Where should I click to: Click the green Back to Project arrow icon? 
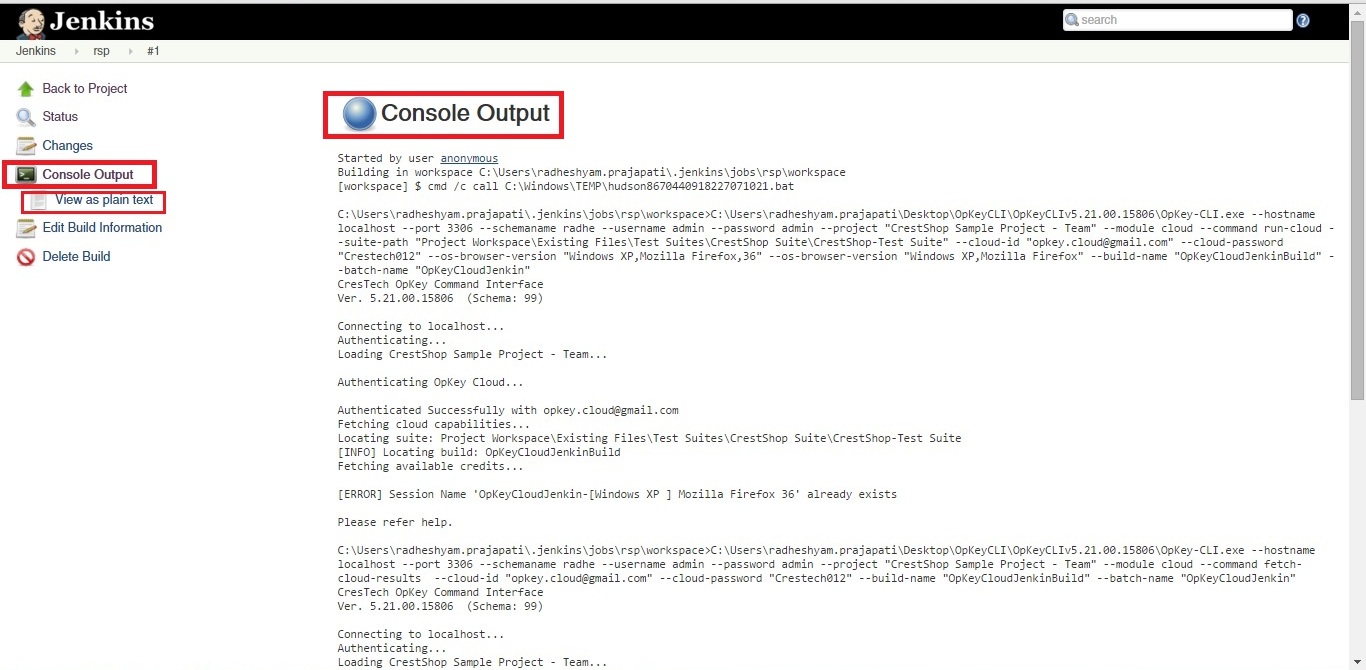click(x=26, y=89)
